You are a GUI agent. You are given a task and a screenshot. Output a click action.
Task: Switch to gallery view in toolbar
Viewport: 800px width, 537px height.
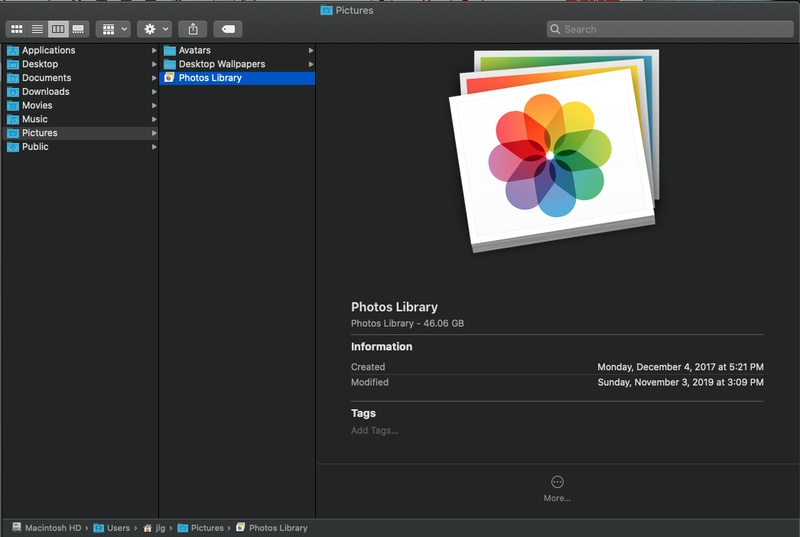point(78,29)
